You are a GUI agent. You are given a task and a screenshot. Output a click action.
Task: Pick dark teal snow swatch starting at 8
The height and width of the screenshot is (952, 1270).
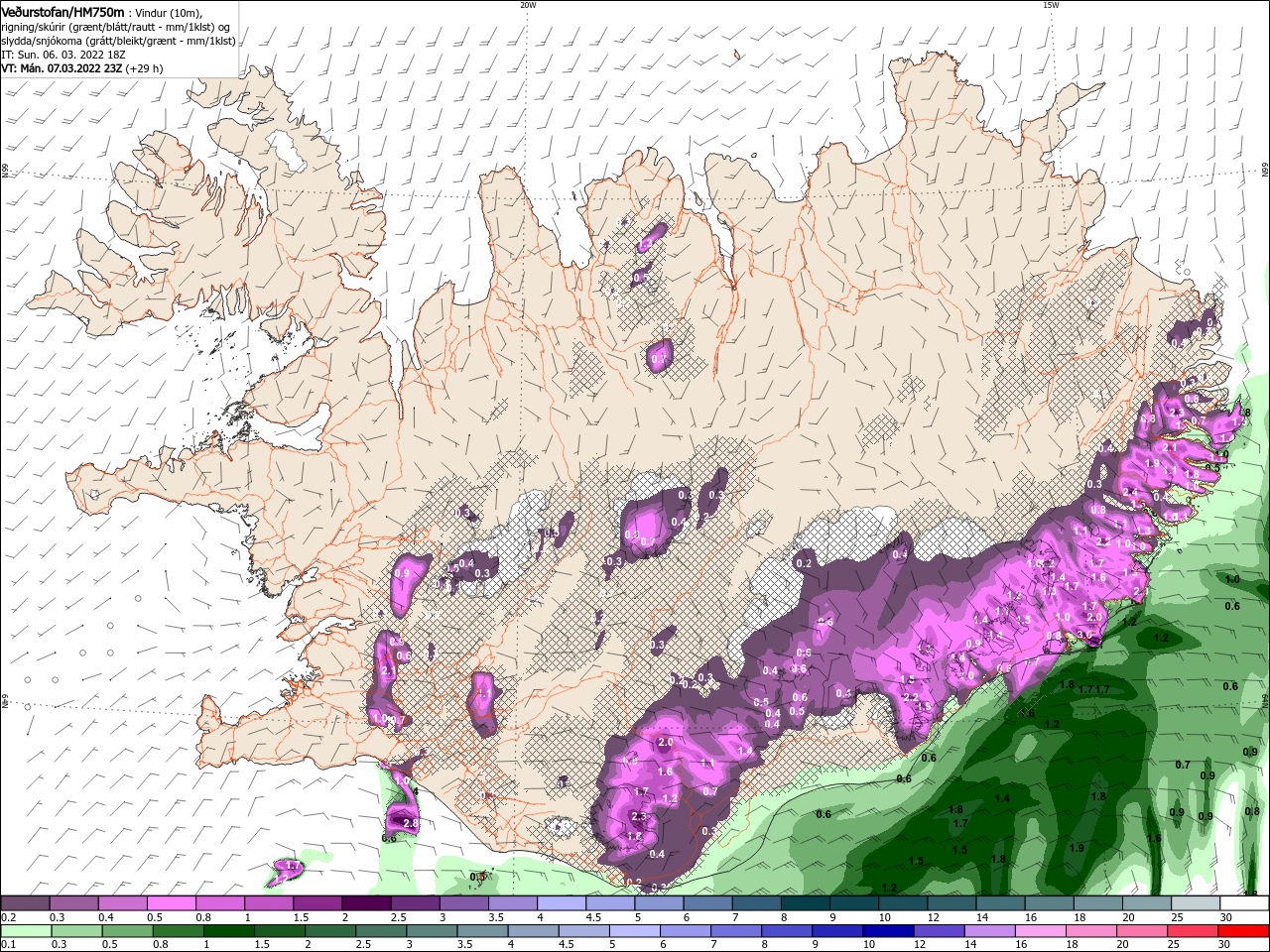[806, 903]
